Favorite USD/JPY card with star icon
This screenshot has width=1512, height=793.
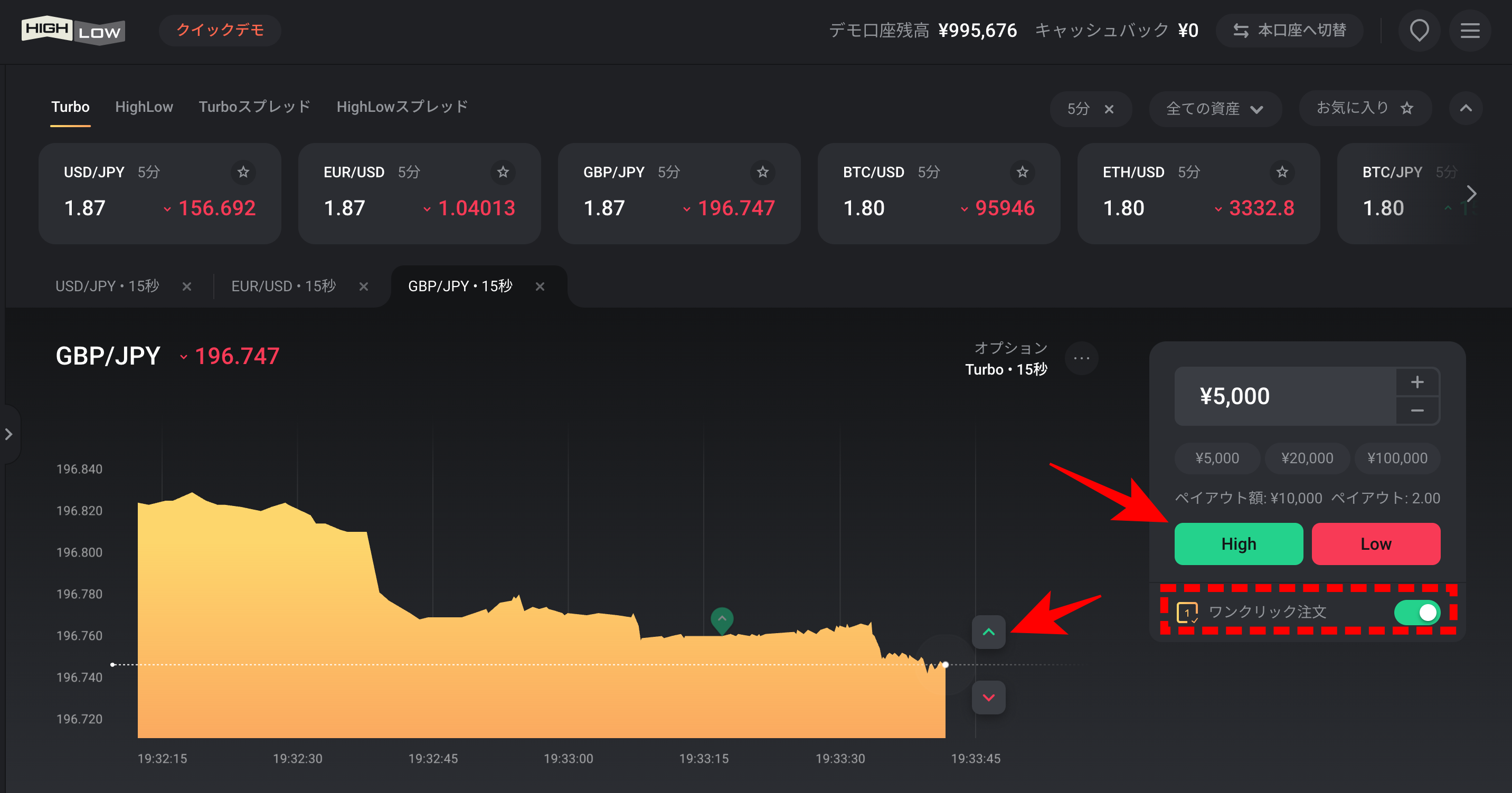243,172
